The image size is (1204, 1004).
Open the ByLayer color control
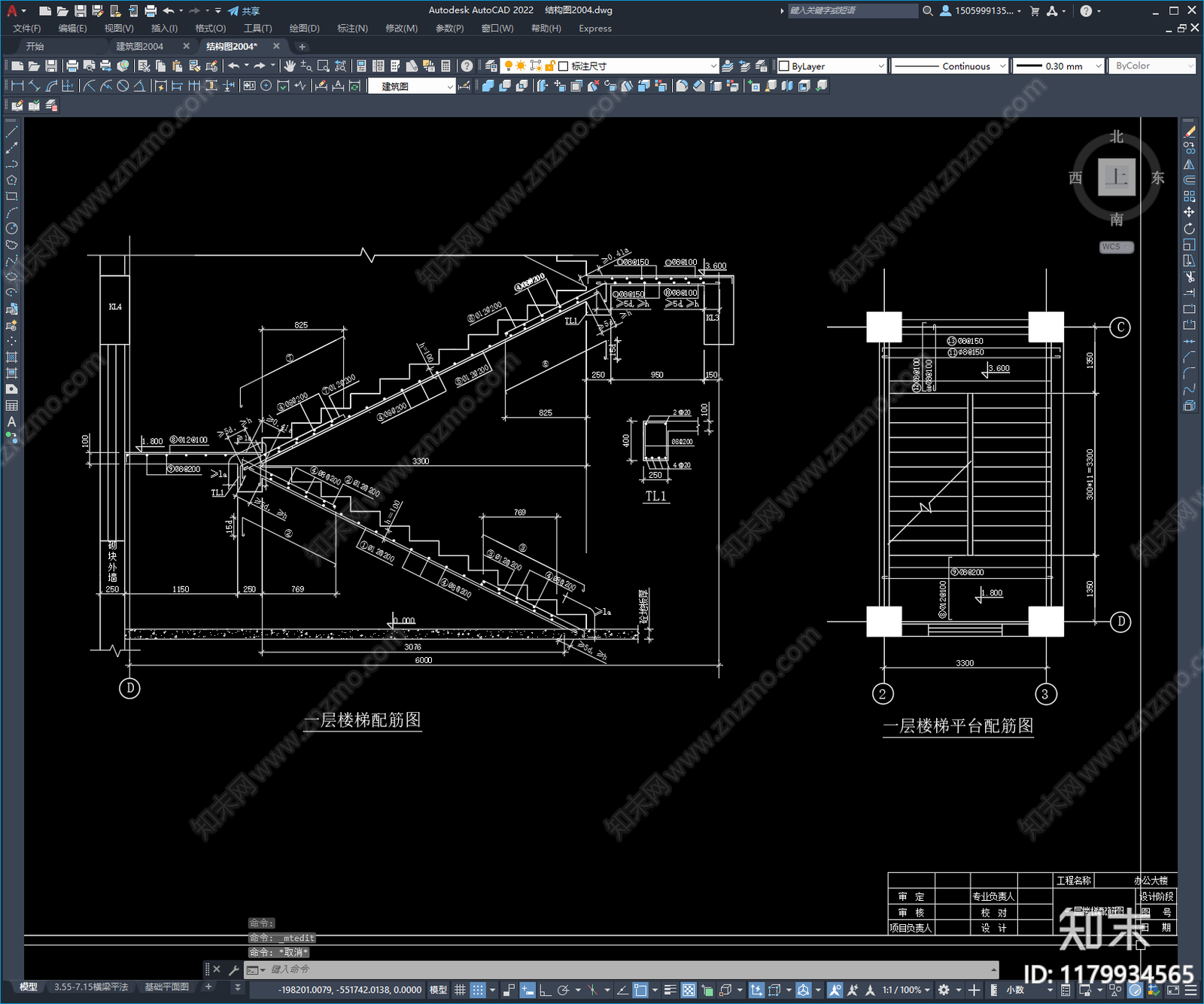pyautogui.click(x=832, y=66)
